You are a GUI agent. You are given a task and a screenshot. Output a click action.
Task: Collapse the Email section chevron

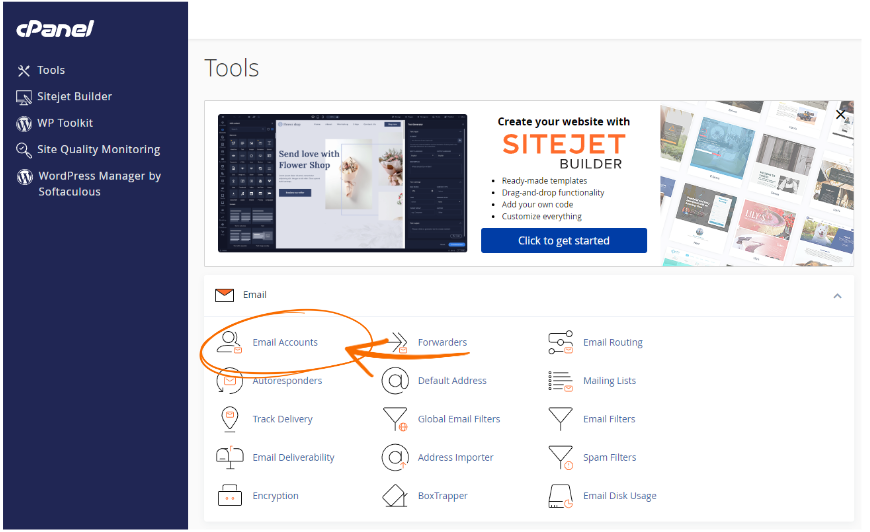837,296
